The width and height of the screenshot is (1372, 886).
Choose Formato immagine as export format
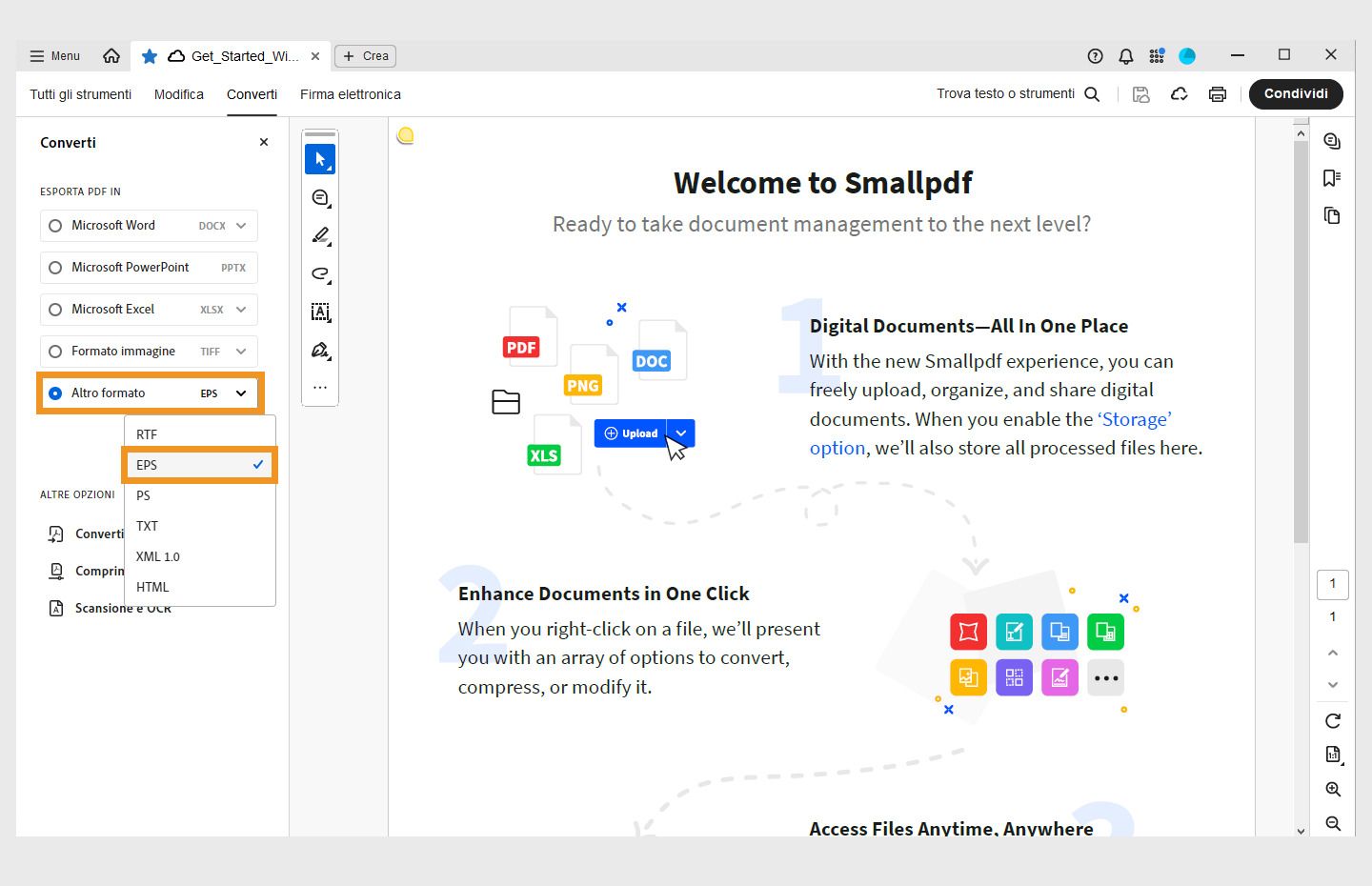point(54,351)
